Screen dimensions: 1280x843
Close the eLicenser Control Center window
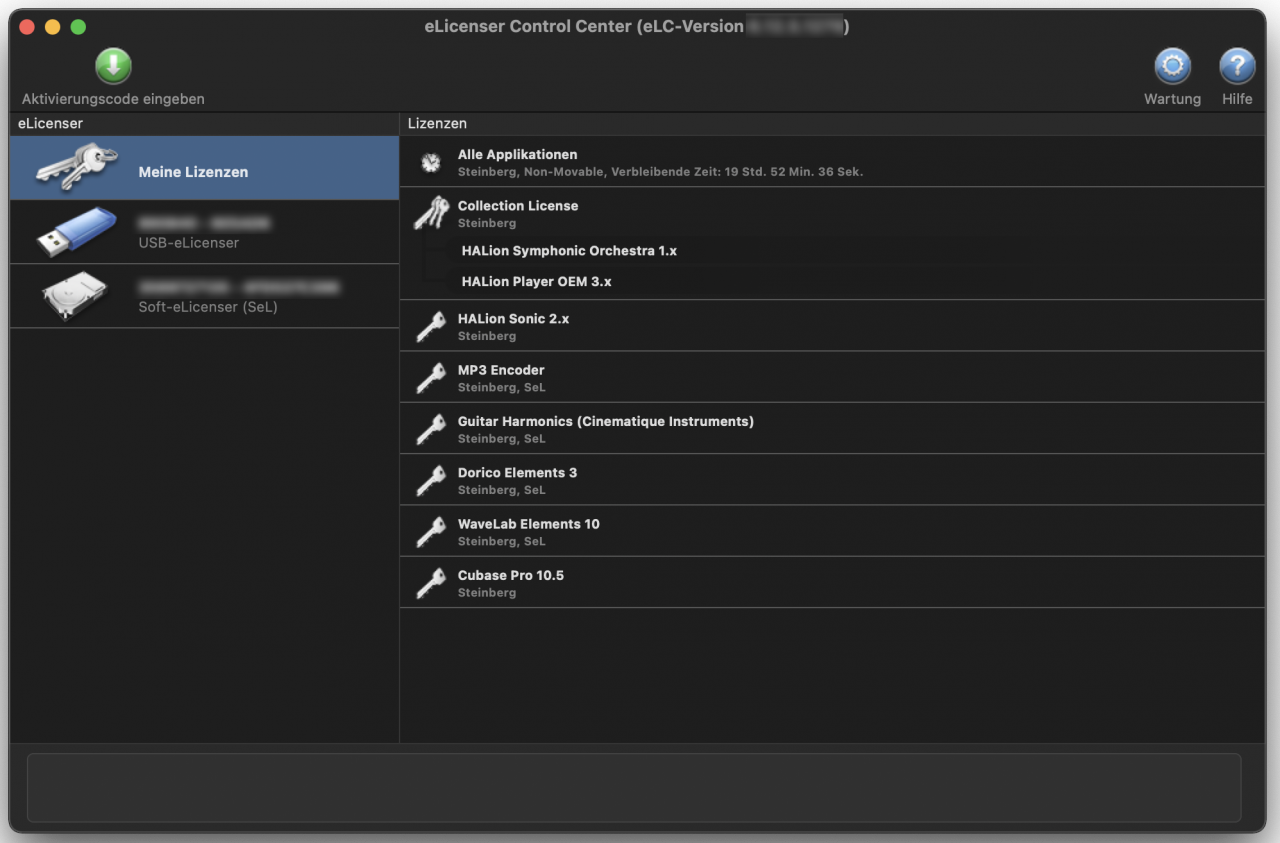point(27,27)
